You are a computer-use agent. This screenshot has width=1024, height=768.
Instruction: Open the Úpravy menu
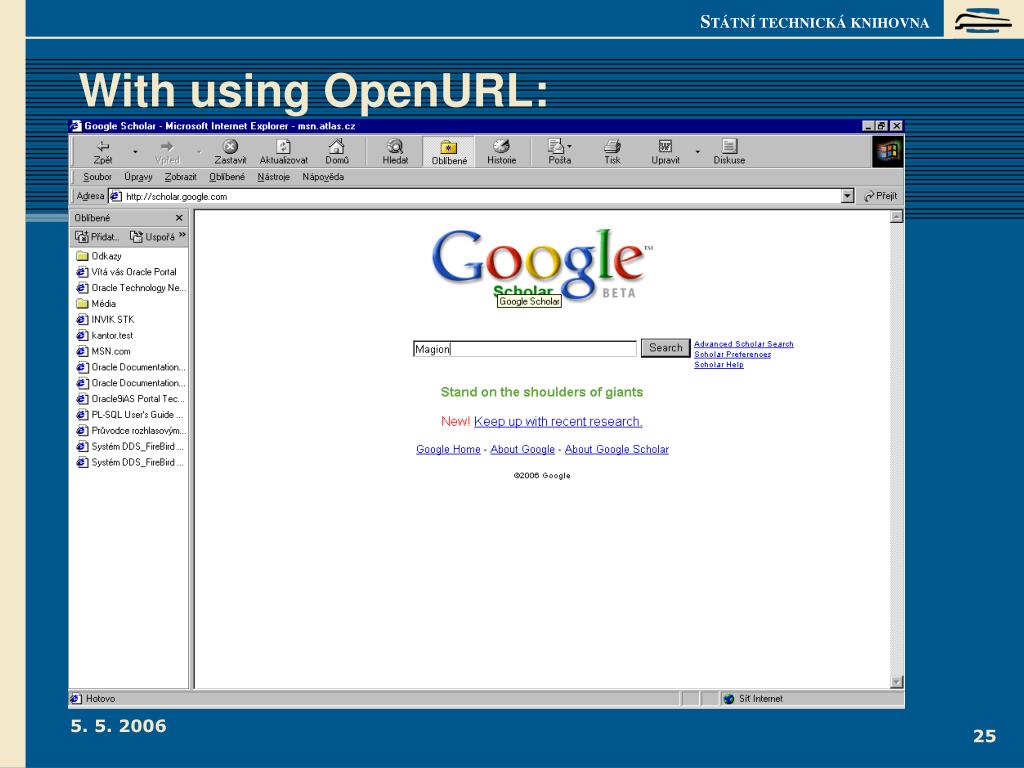138,177
